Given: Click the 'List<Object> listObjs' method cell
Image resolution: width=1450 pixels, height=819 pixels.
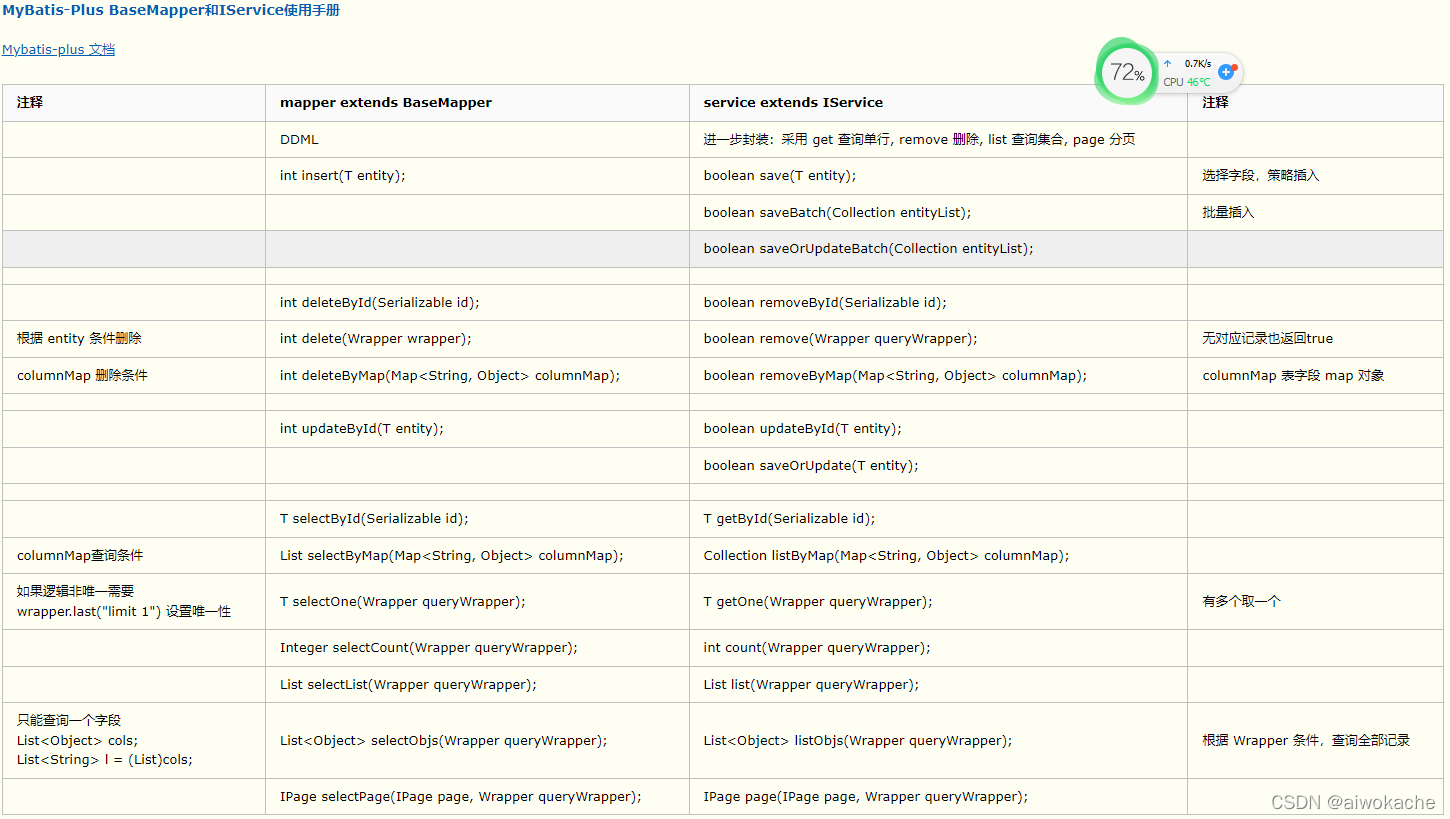Looking at the screenshot, I should click(857, 740).
